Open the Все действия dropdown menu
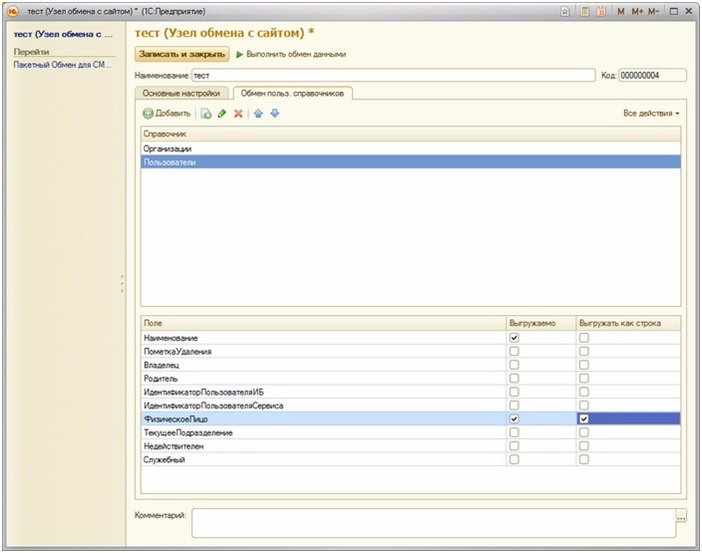Screen dimensions: 702x553 (x=651, y=114)
